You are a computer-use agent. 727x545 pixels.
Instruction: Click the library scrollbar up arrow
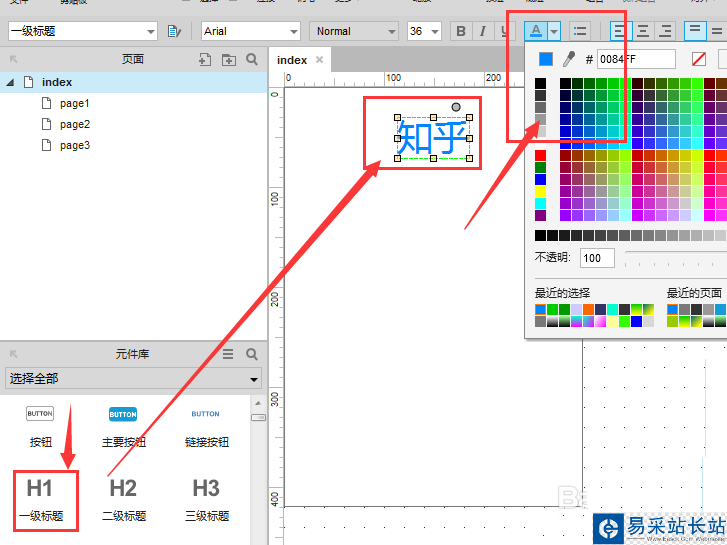pyautogui.click(x=258, y=403)
